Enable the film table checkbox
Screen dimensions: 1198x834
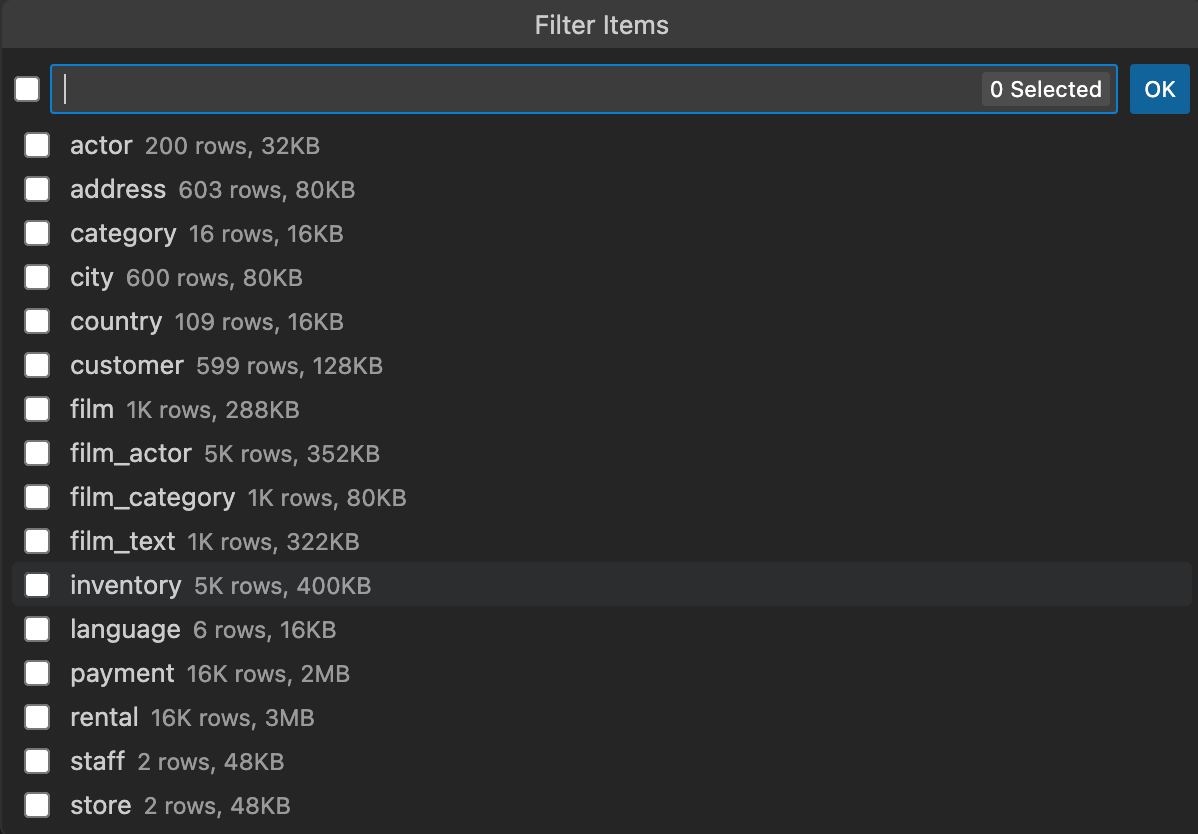click(x=37, y=409)
